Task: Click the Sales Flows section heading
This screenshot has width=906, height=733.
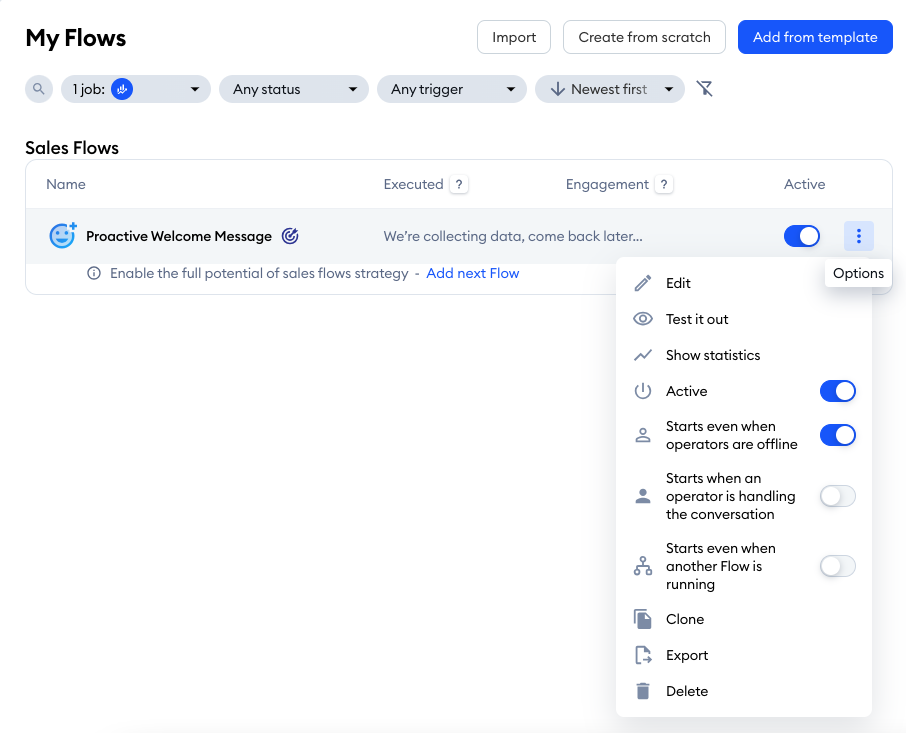Action: (72, 148)
